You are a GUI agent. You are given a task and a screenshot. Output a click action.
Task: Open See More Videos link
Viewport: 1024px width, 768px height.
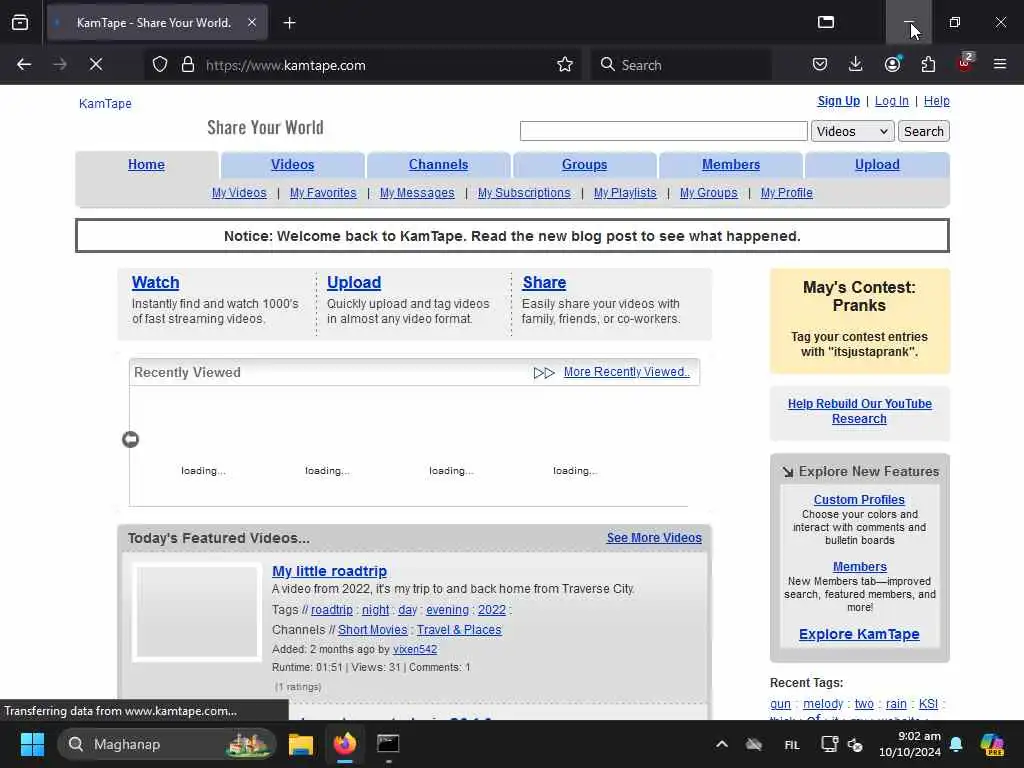654,537
